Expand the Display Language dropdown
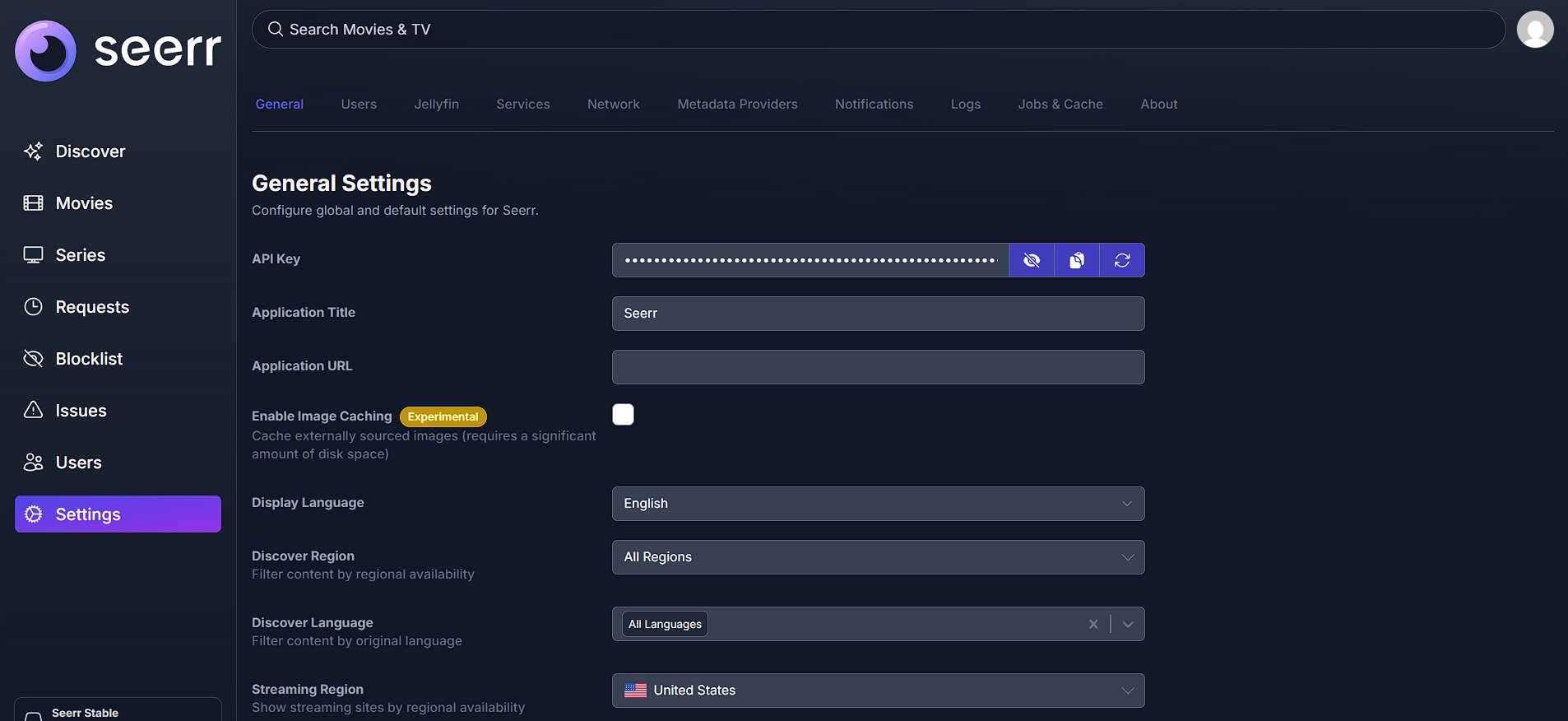1568x721 pixels. click(878, 504)
